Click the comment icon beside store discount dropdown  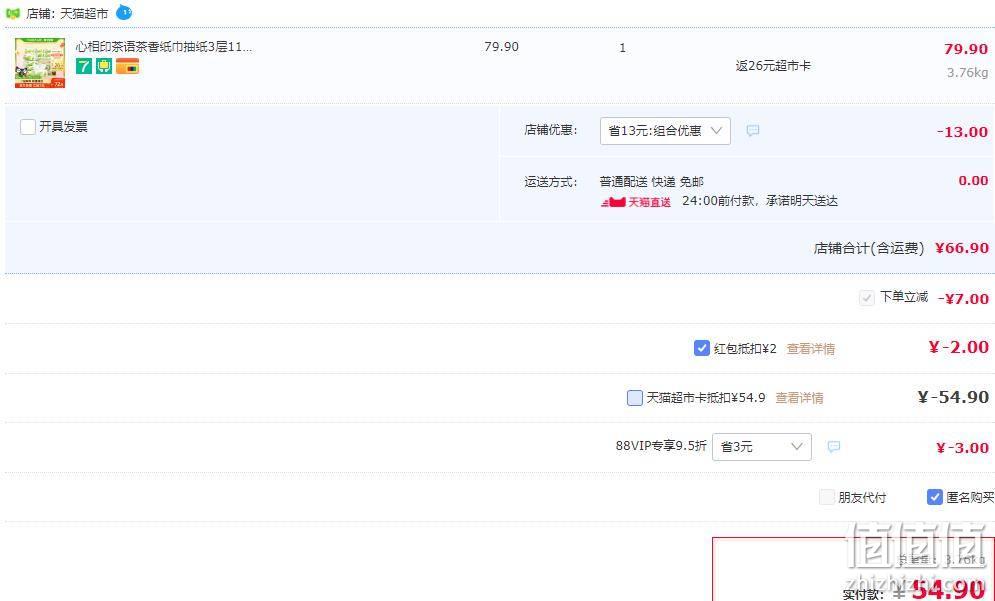click(x=753, y=131)
